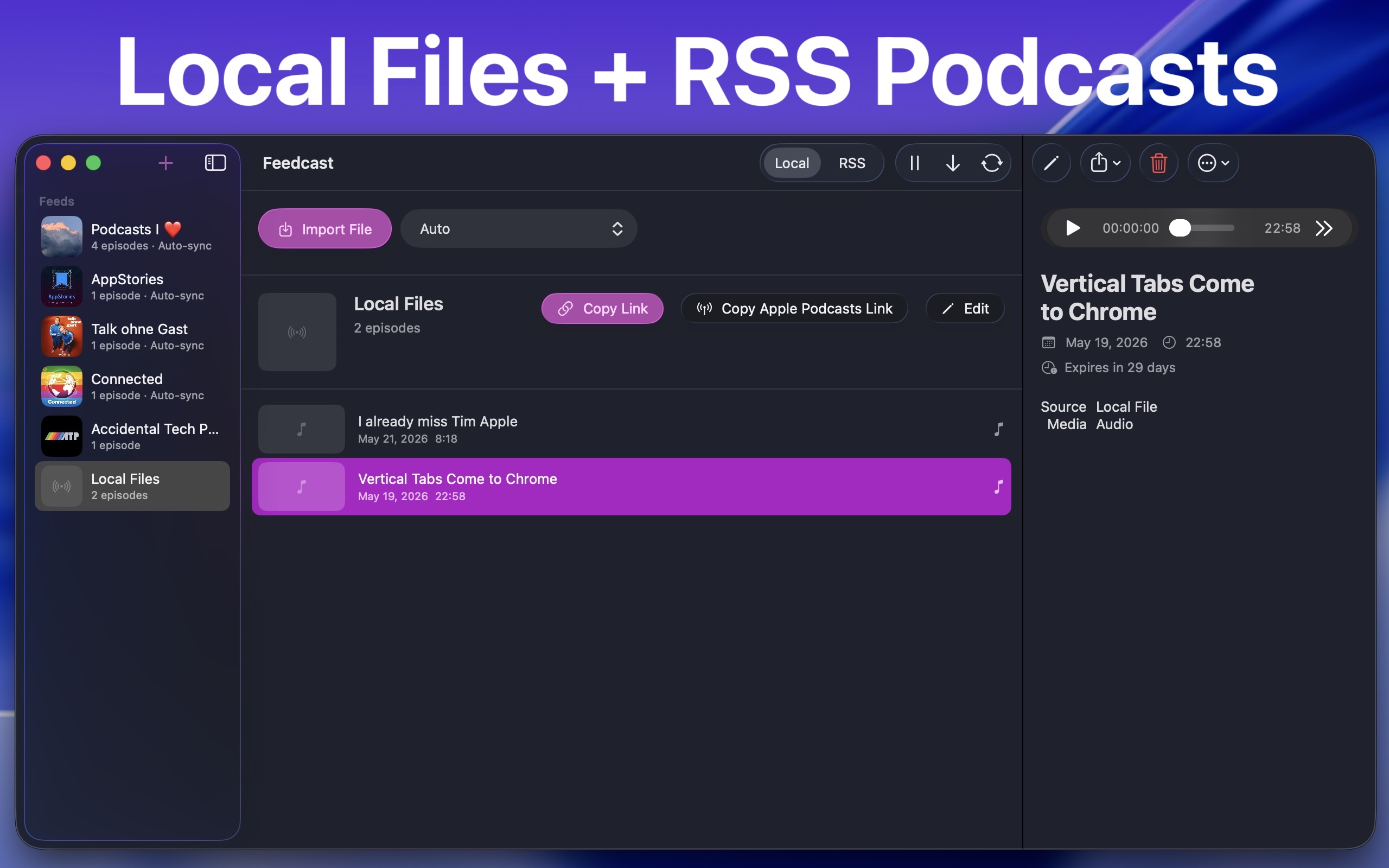The width and height of the screenshot is (1389, 868).
Task: Click the link icon on Copy Link
Action: [565, 308]
